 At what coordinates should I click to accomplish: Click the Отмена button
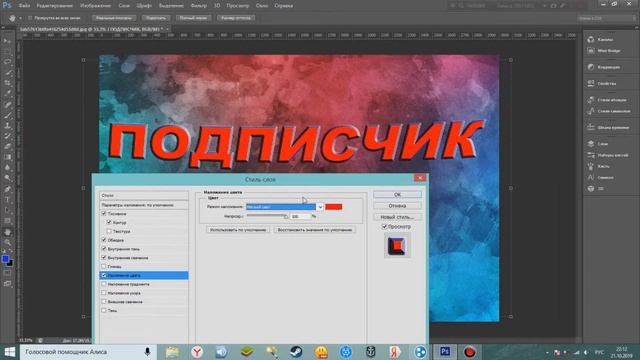tap(397, 206)
